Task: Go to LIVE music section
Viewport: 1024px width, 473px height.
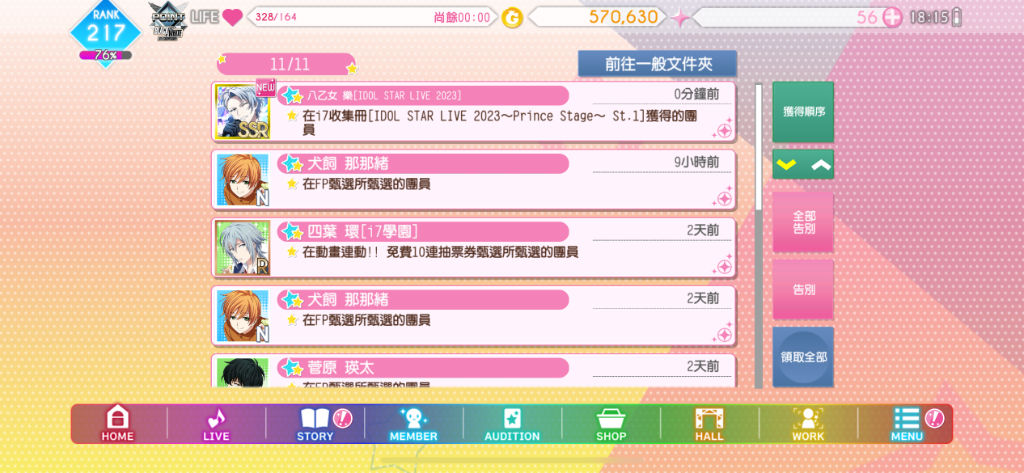Action: pos(216,423)
